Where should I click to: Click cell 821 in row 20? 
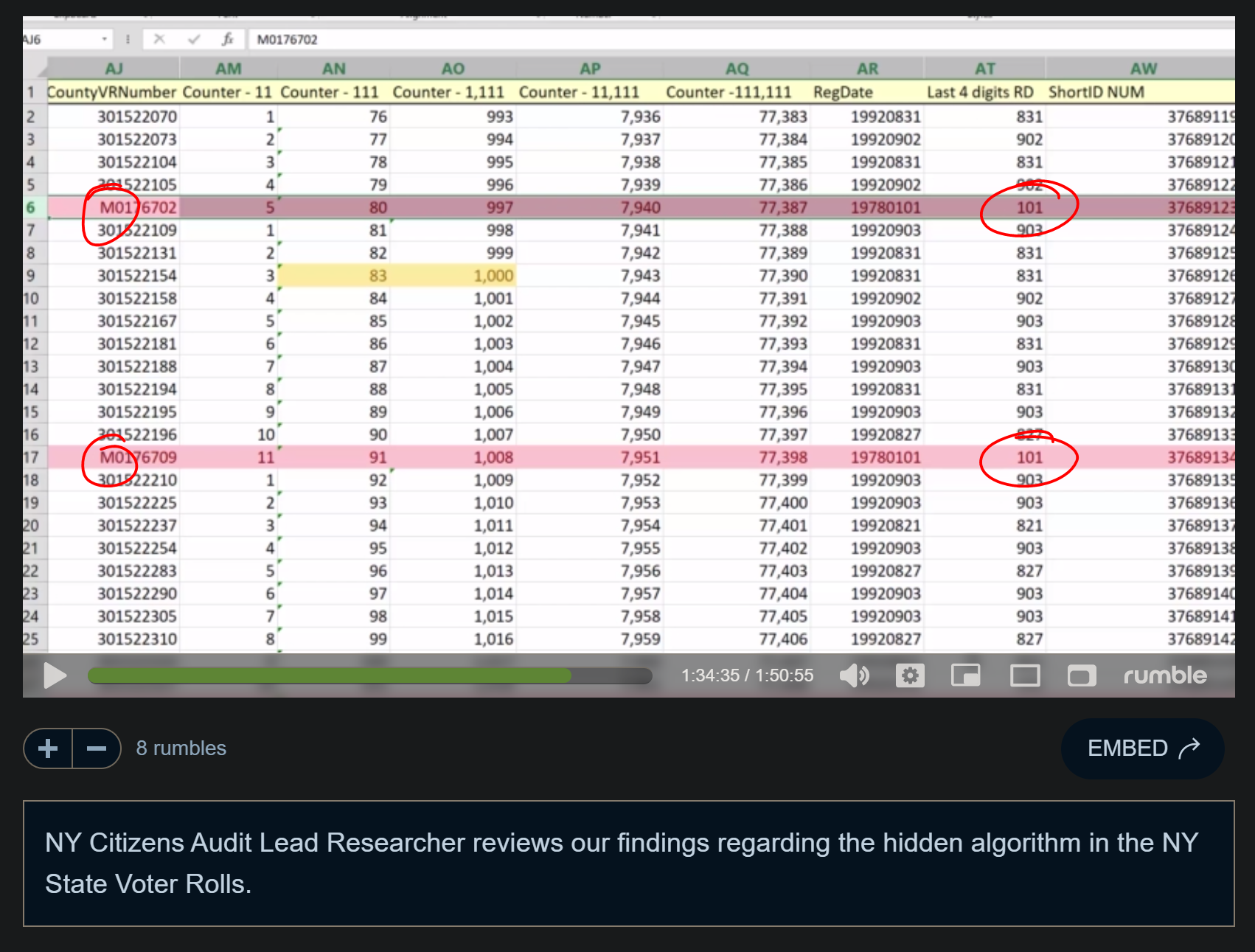(x=984, y=525)
